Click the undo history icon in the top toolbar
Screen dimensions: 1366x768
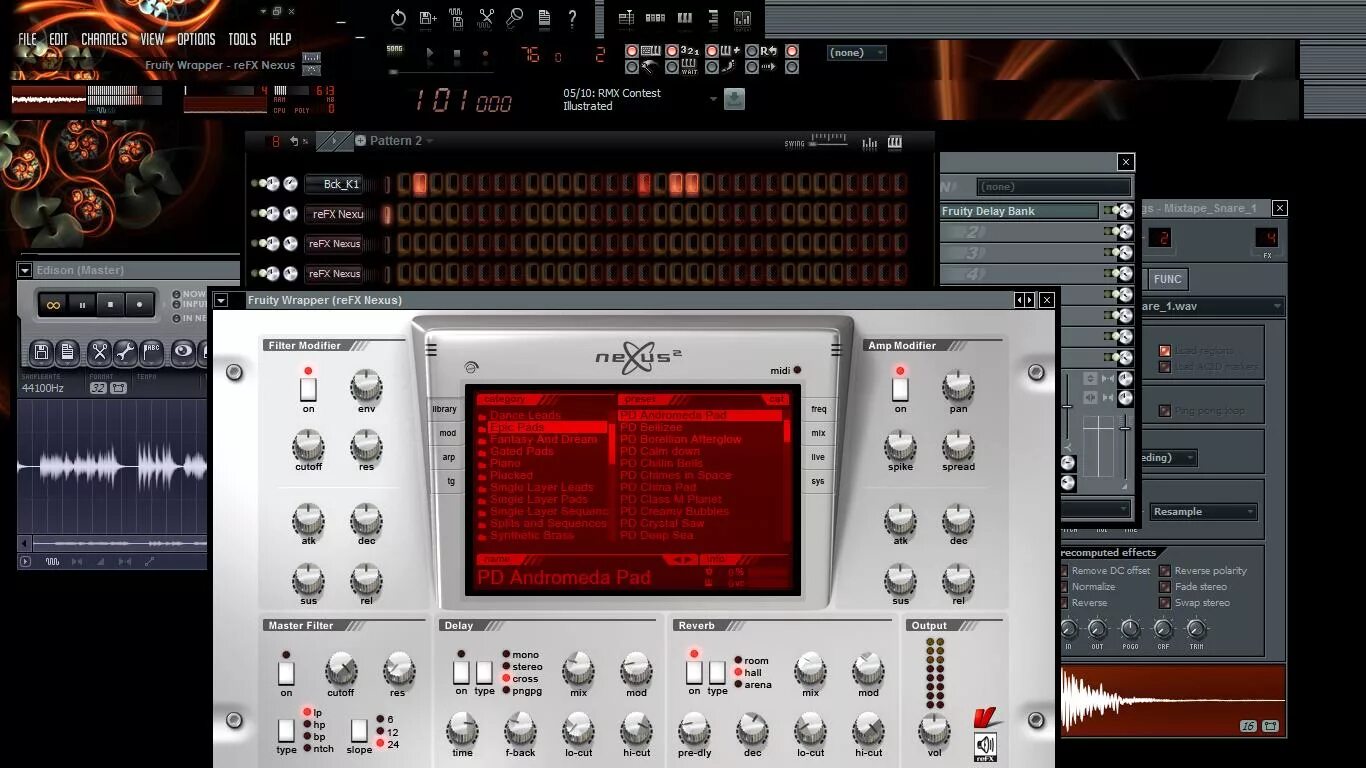point(398,18)
